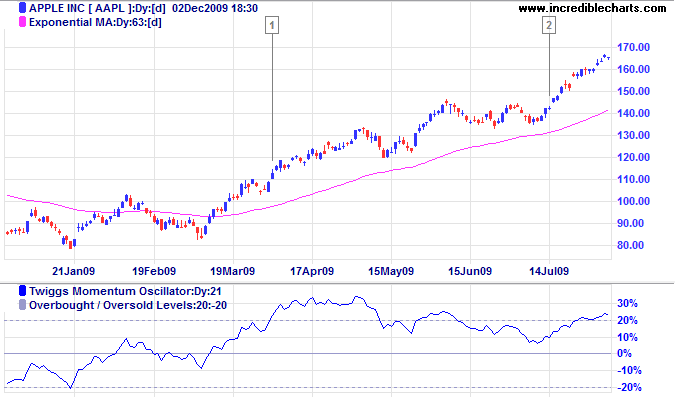This screenshot has width=675, height=400.
Task: Click the 15Jun09 date axis label
Action: tap(470, 271)
